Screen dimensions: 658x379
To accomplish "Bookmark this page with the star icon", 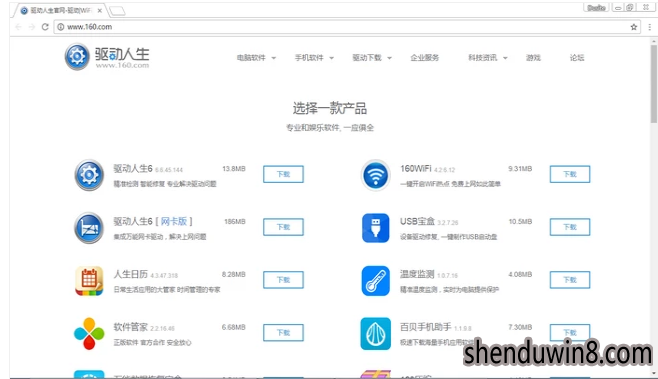I will (634, 27).
